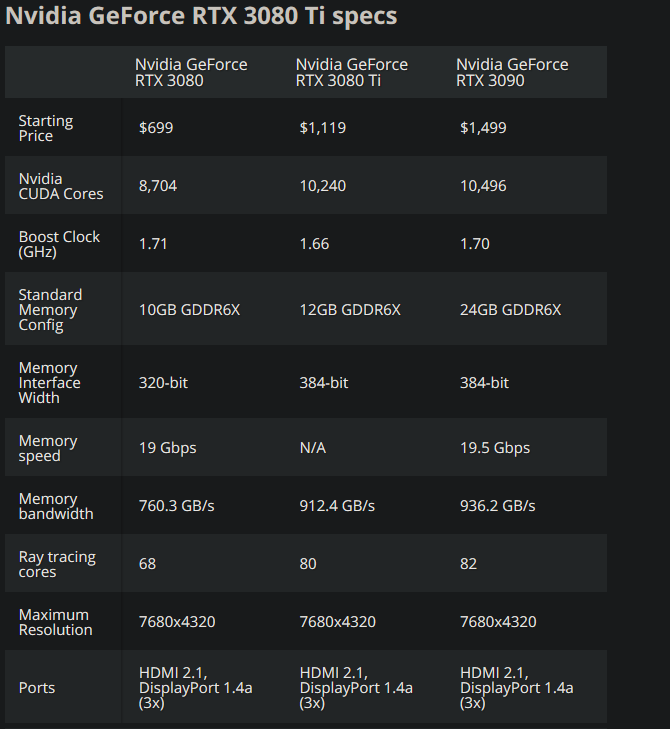Click the $1,499 price value
This screenshot has height=729, width=670.
(483, 128)
